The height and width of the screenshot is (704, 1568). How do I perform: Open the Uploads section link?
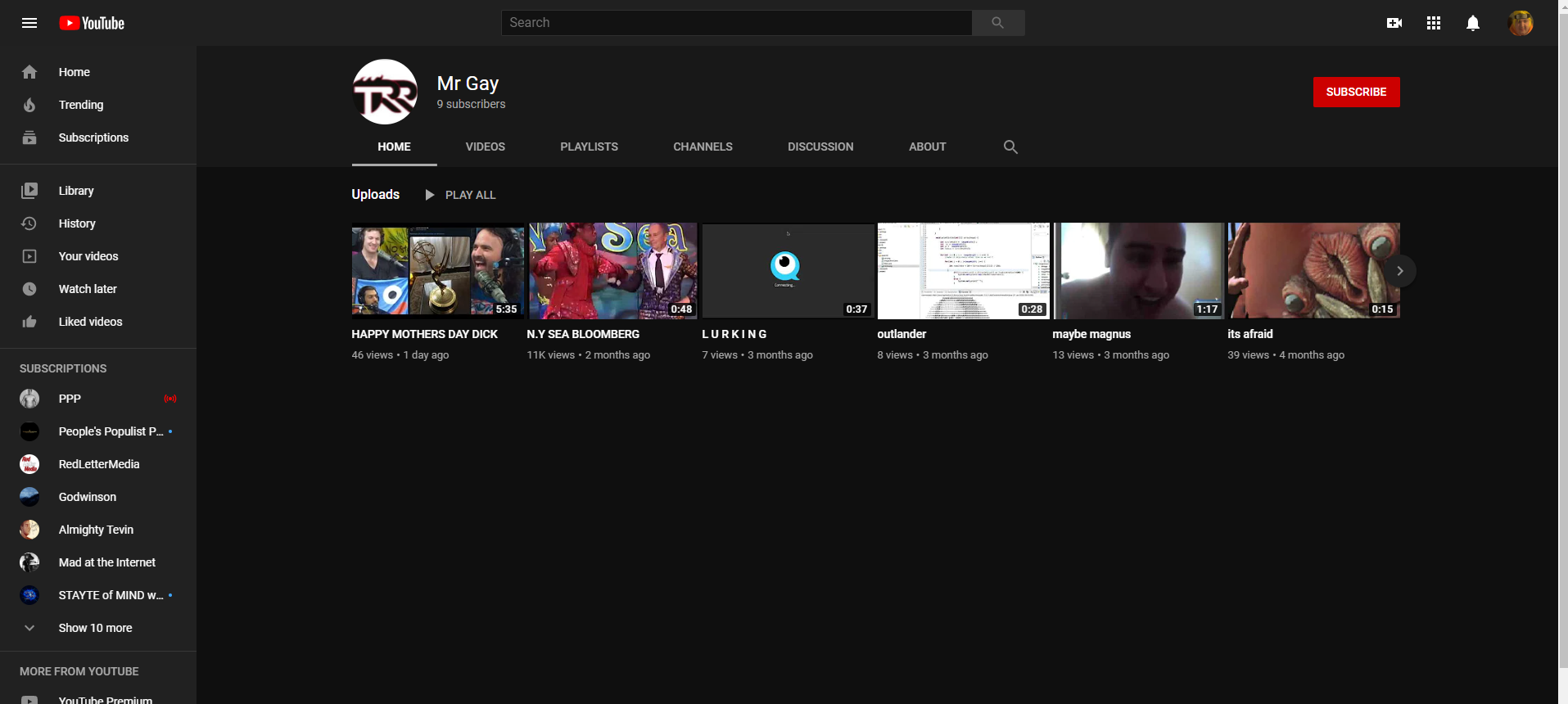tap(376, 194)
